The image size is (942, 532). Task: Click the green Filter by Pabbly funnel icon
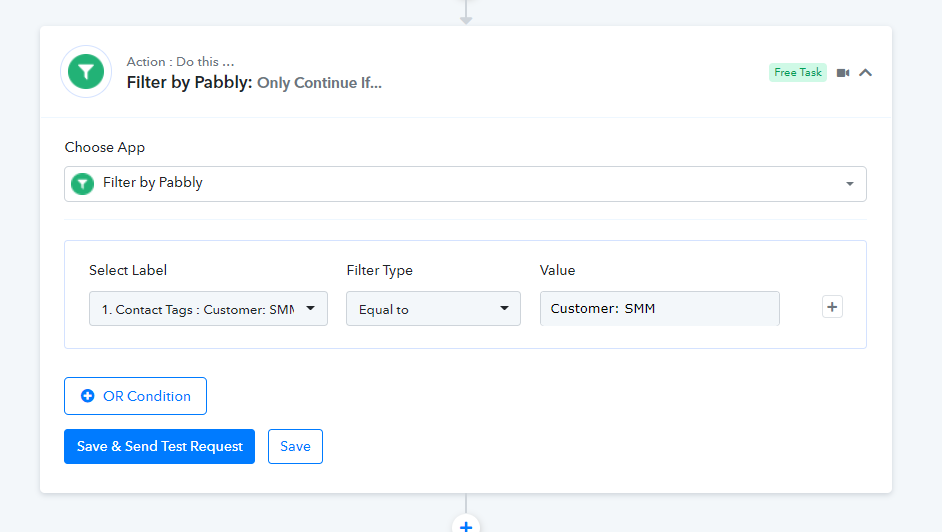click(86, 71)
